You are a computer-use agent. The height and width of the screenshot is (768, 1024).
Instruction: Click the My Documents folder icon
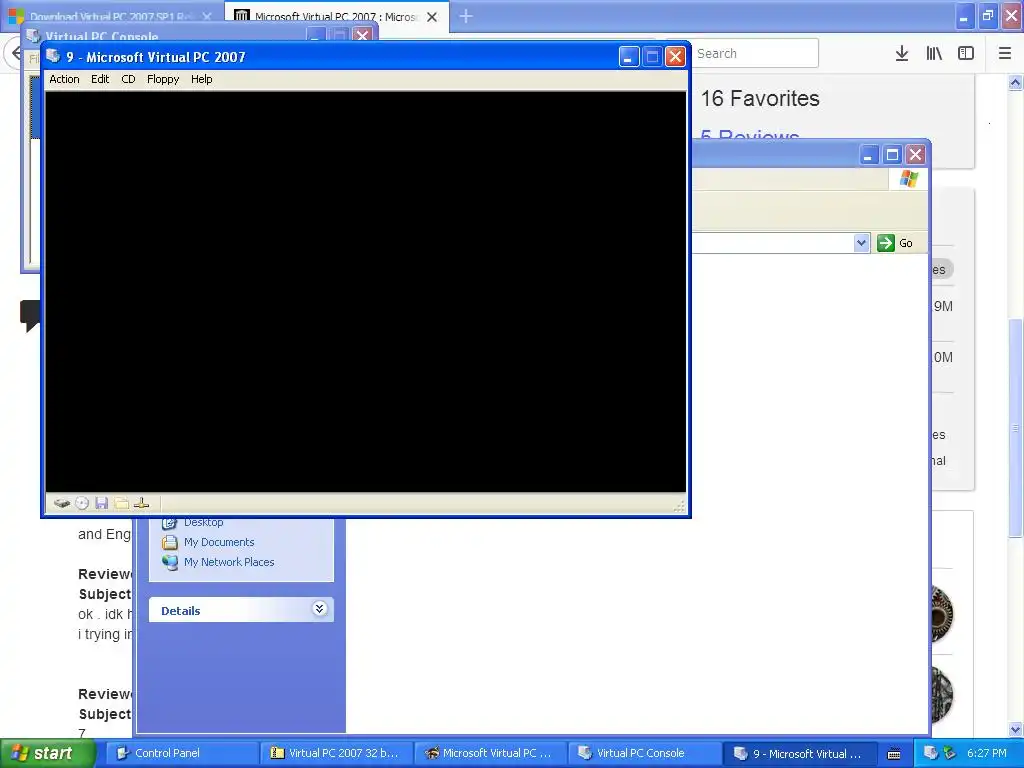pyautogui.click(x=170, y=542)
